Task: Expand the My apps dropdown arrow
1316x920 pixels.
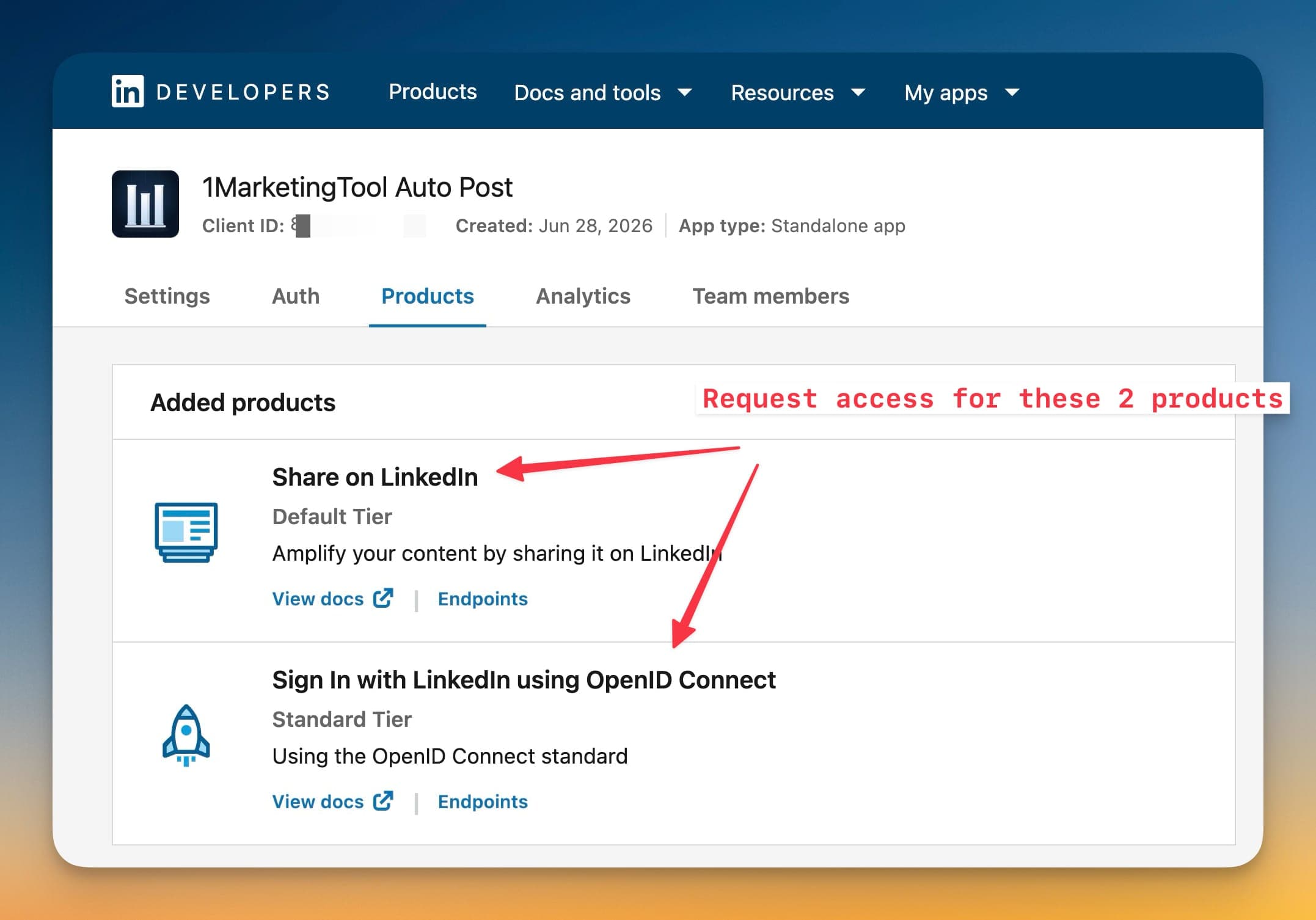Action: (1012, 92)
